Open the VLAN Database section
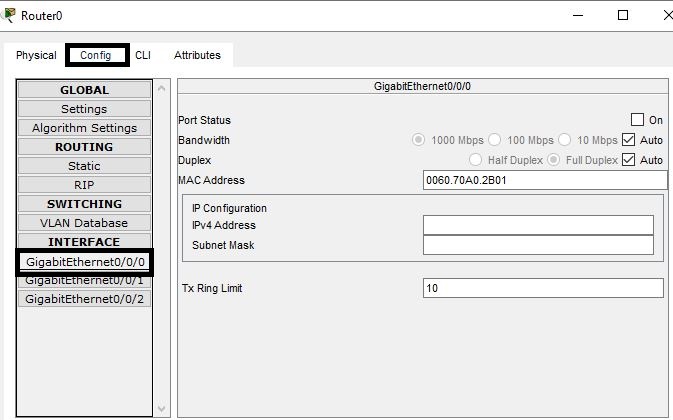Viewport: 673px width, 420px height. pos(84,223)
